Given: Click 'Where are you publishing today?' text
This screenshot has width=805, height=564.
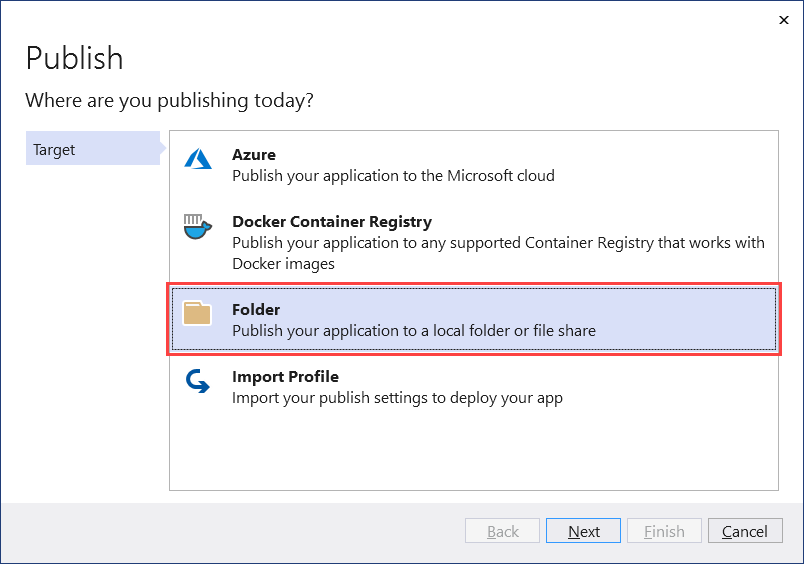Looking at the screenshot, I should (169, 101).
